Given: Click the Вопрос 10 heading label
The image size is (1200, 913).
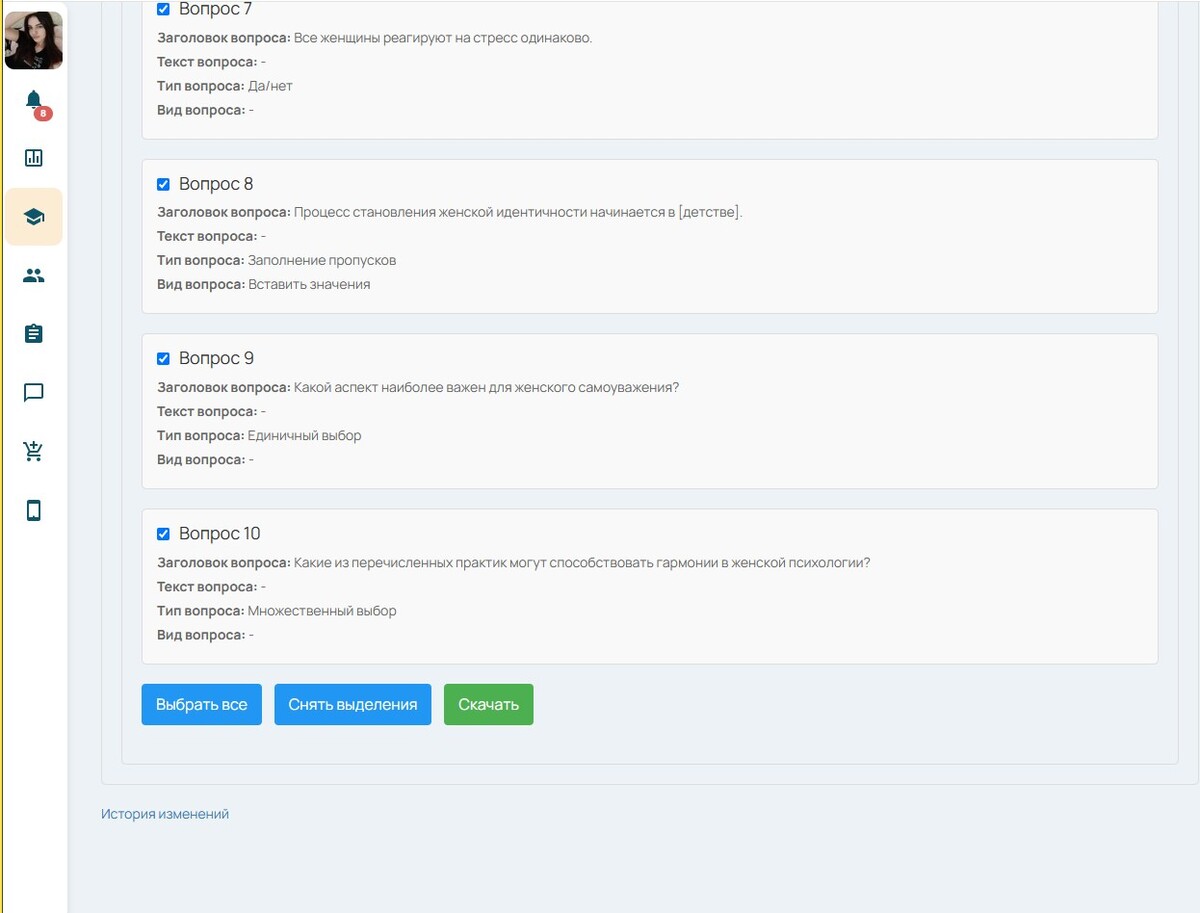Looking at the screenshot, I should click(x=220, y=534).
